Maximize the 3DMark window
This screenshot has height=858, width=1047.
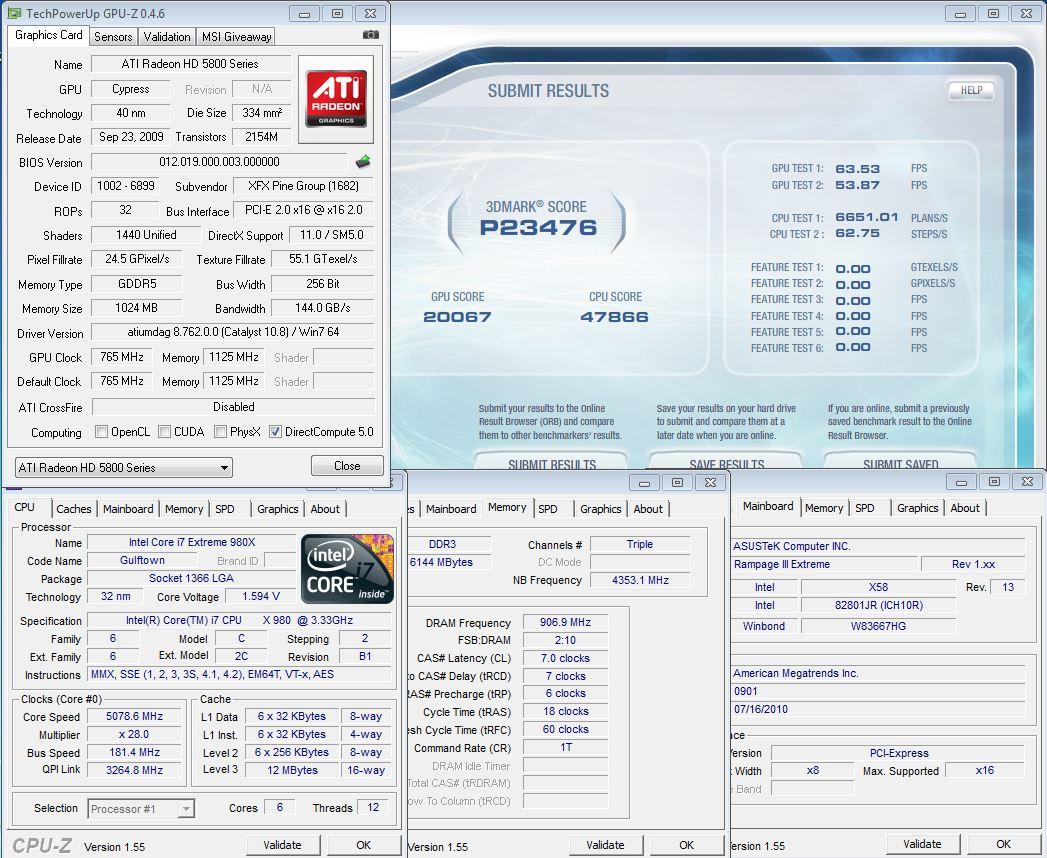pos(994,13)
